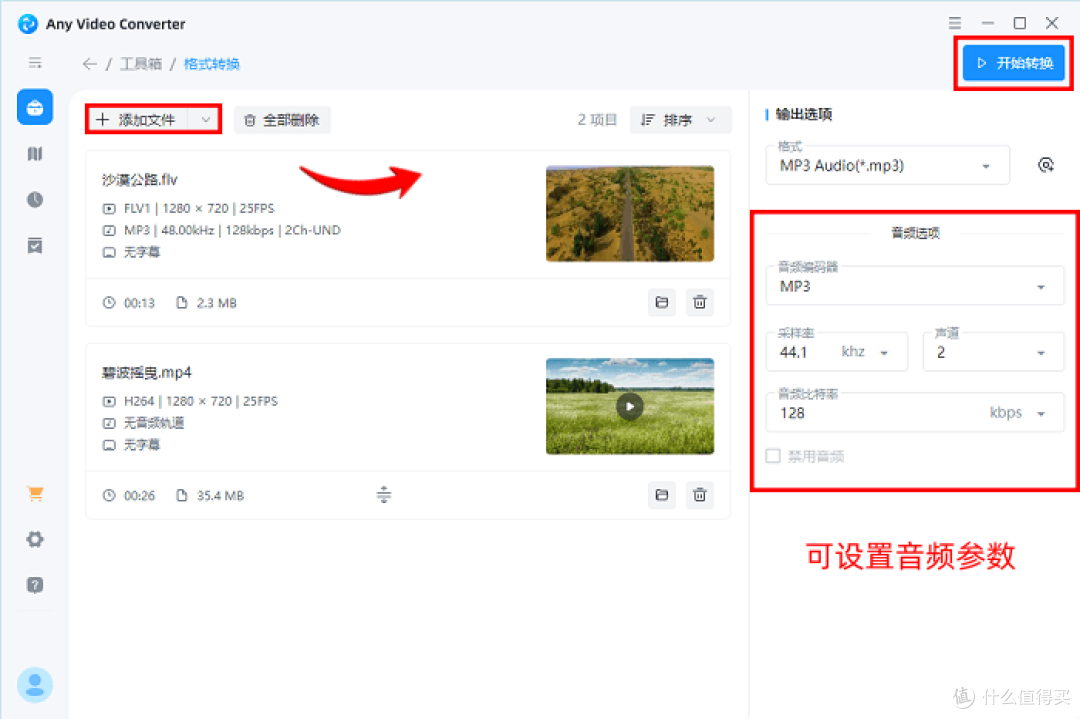Screen dimensions: 1080x719
Task: Open output folder for 碧波摇曳.mp4
Action: pos(662,495)
